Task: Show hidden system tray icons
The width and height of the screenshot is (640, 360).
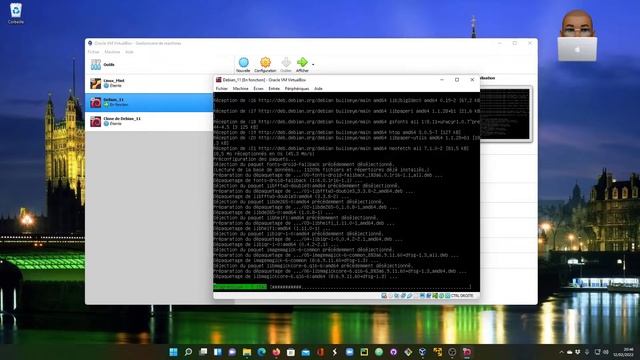Action: pos(561,352)
